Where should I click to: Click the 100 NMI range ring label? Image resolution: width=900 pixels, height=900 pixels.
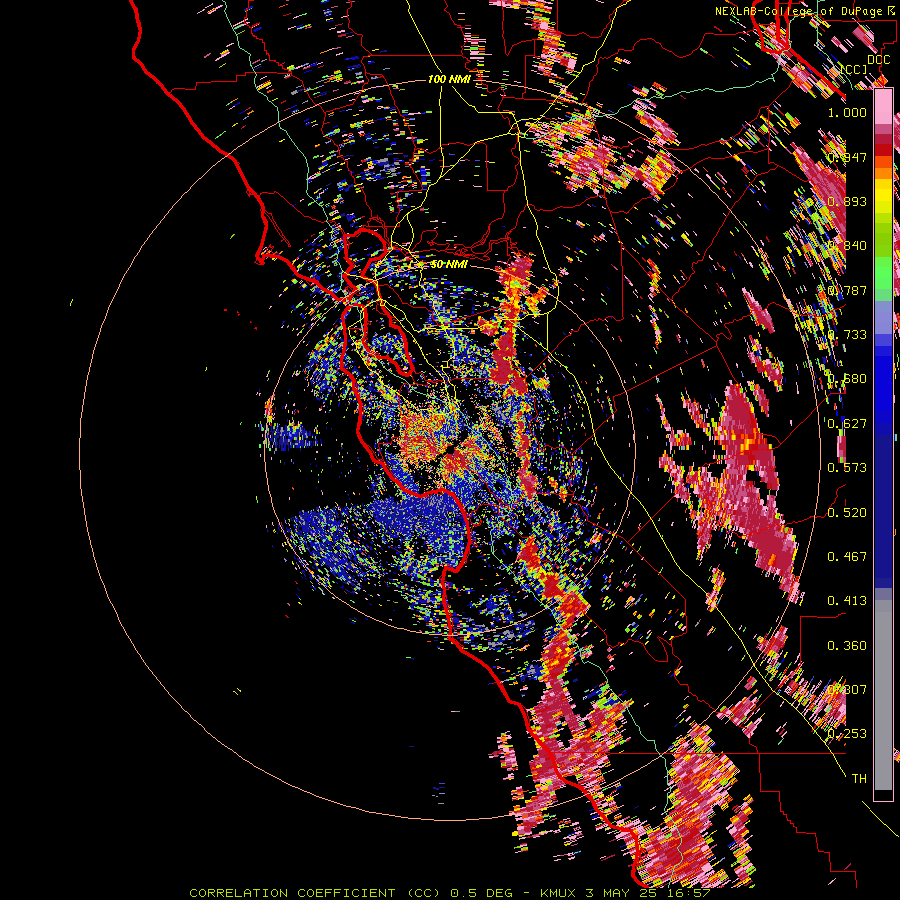449,79
